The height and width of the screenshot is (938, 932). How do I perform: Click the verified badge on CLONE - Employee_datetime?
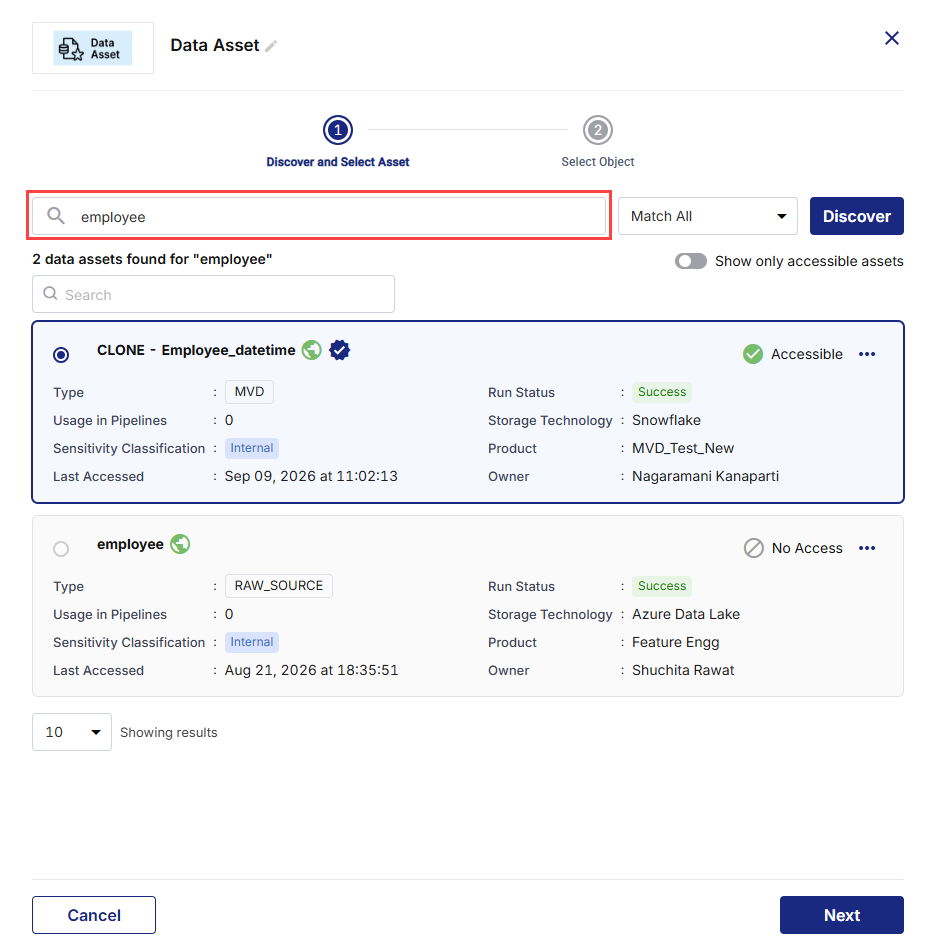[339, 350]
